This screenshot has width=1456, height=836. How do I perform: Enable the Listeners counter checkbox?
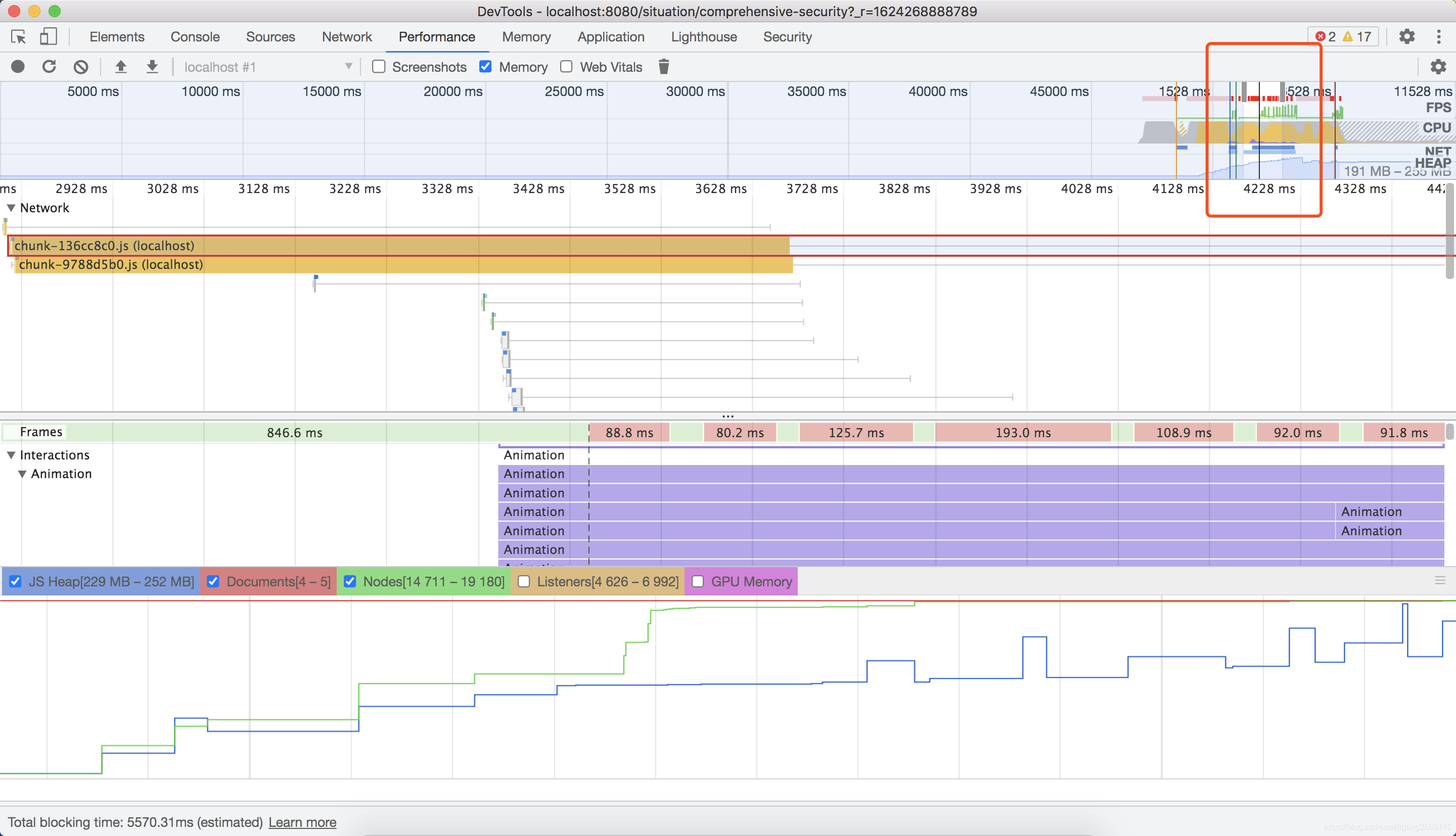[x=524, y=582]
